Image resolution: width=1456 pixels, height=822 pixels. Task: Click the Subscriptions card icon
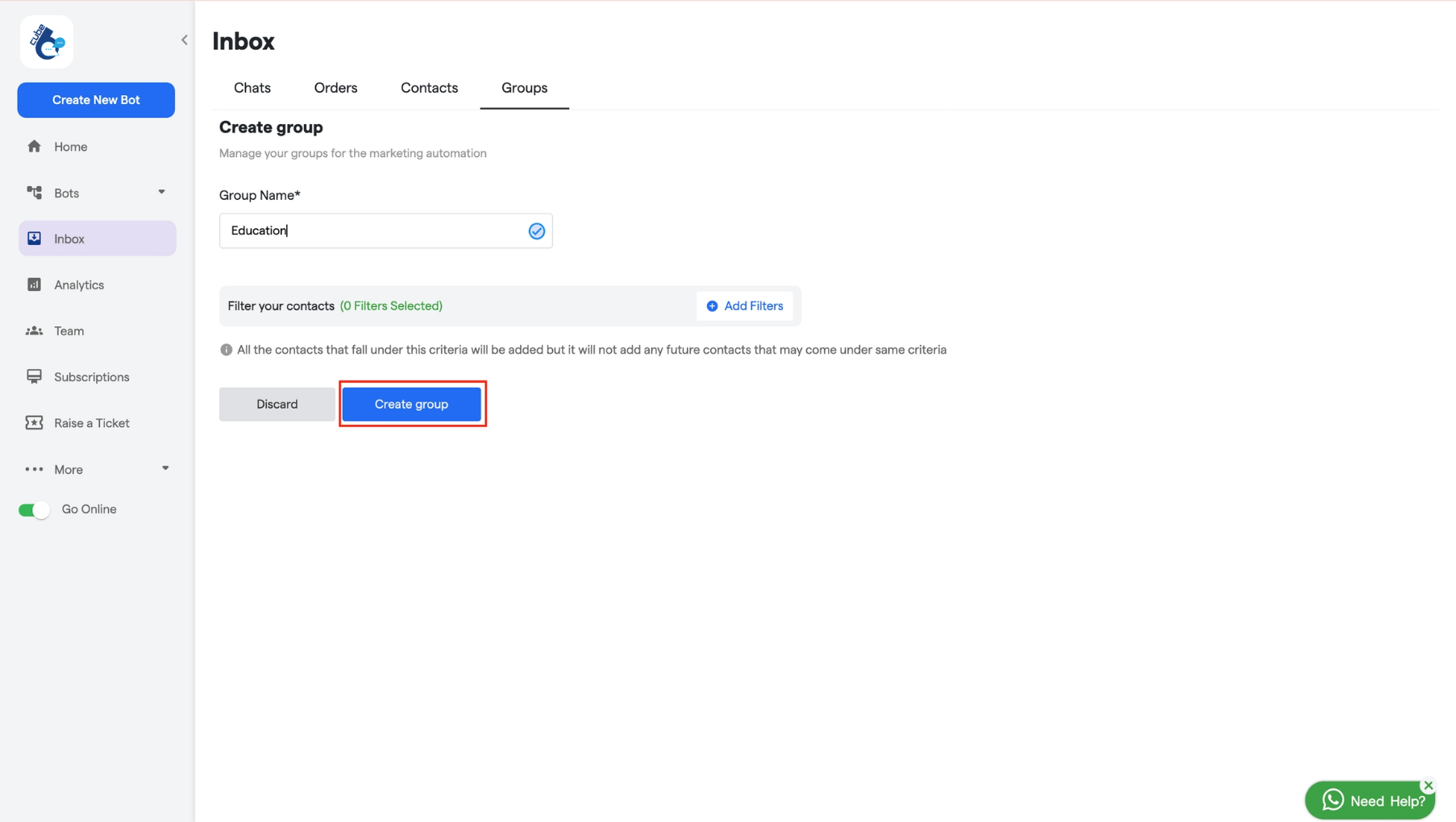[x=34, y=376]
